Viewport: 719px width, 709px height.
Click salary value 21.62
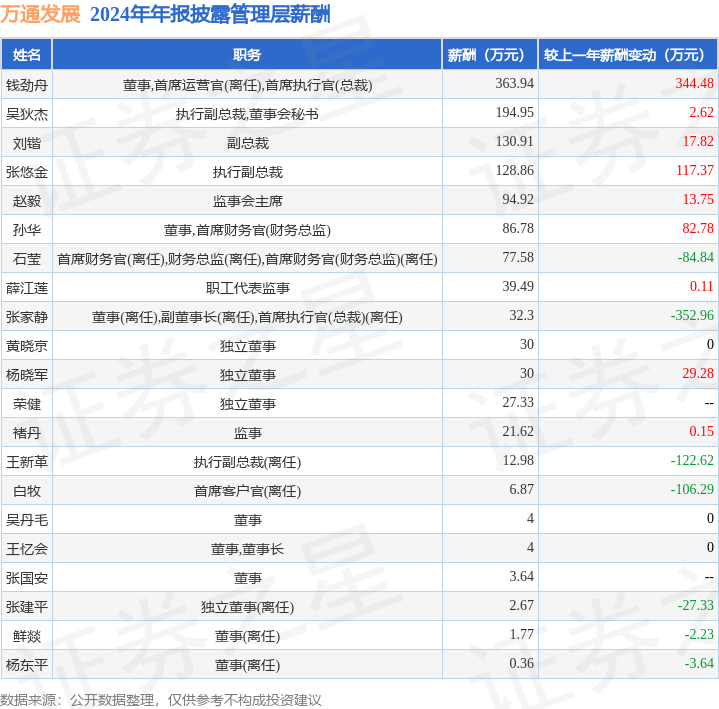(x=518, y=432)
